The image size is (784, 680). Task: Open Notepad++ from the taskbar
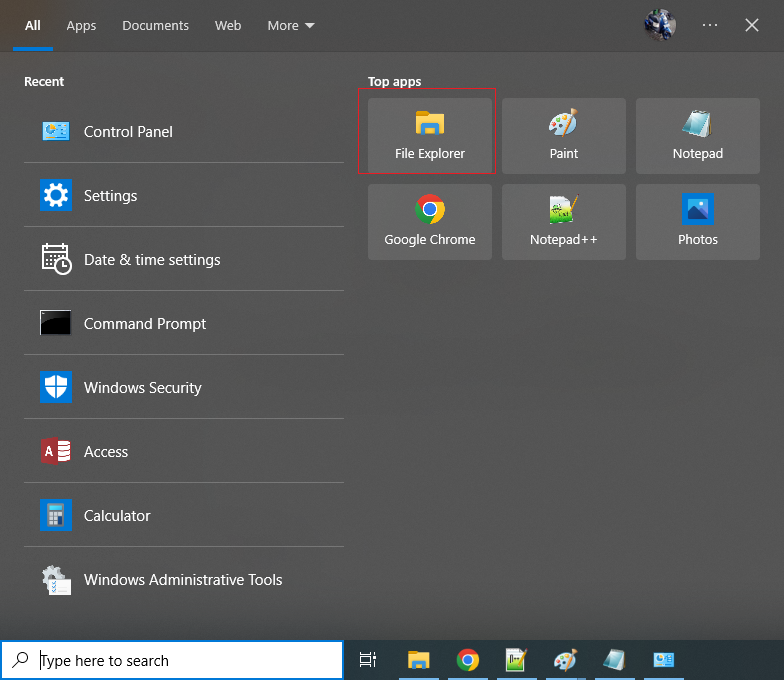coord(516,660)
